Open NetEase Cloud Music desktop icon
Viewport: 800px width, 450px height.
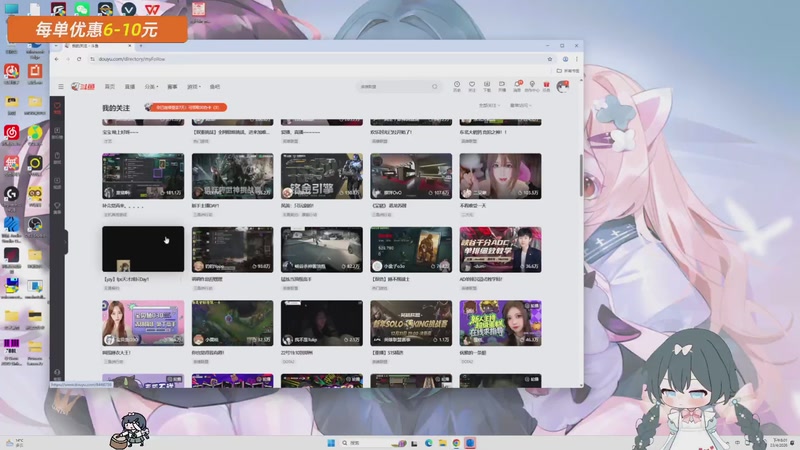(x=11, y=133)
